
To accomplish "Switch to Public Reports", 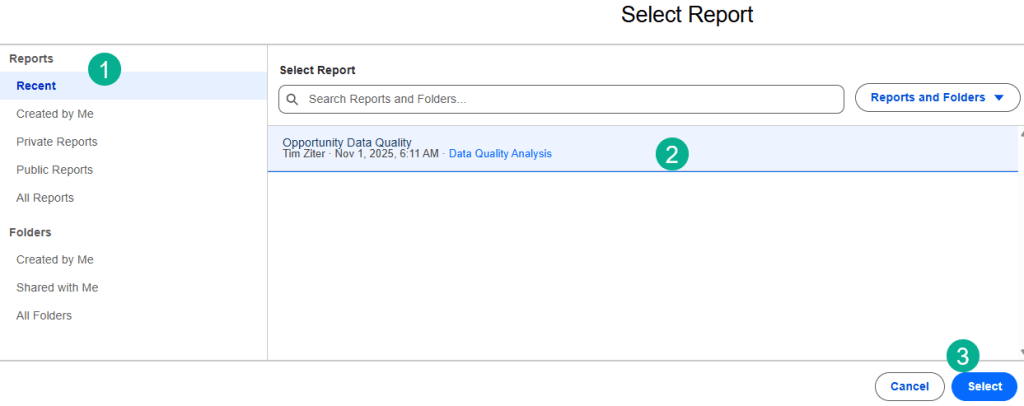I will [54, 170].
